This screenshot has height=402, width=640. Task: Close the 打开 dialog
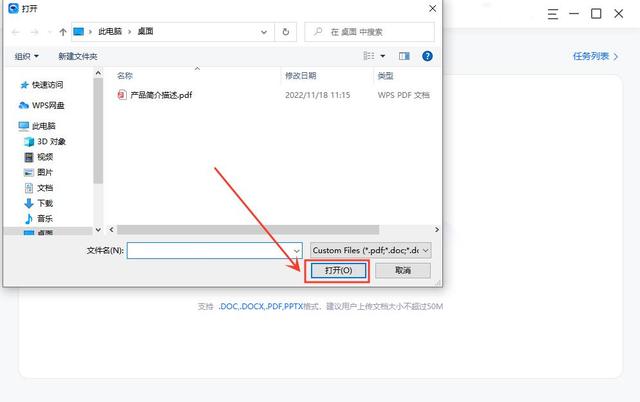pos(433,9)
